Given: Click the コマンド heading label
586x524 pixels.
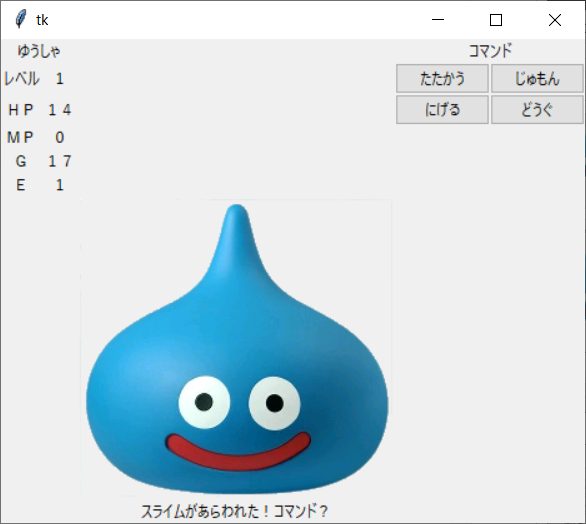Looking at the screenshot, I should click(490, 51).
